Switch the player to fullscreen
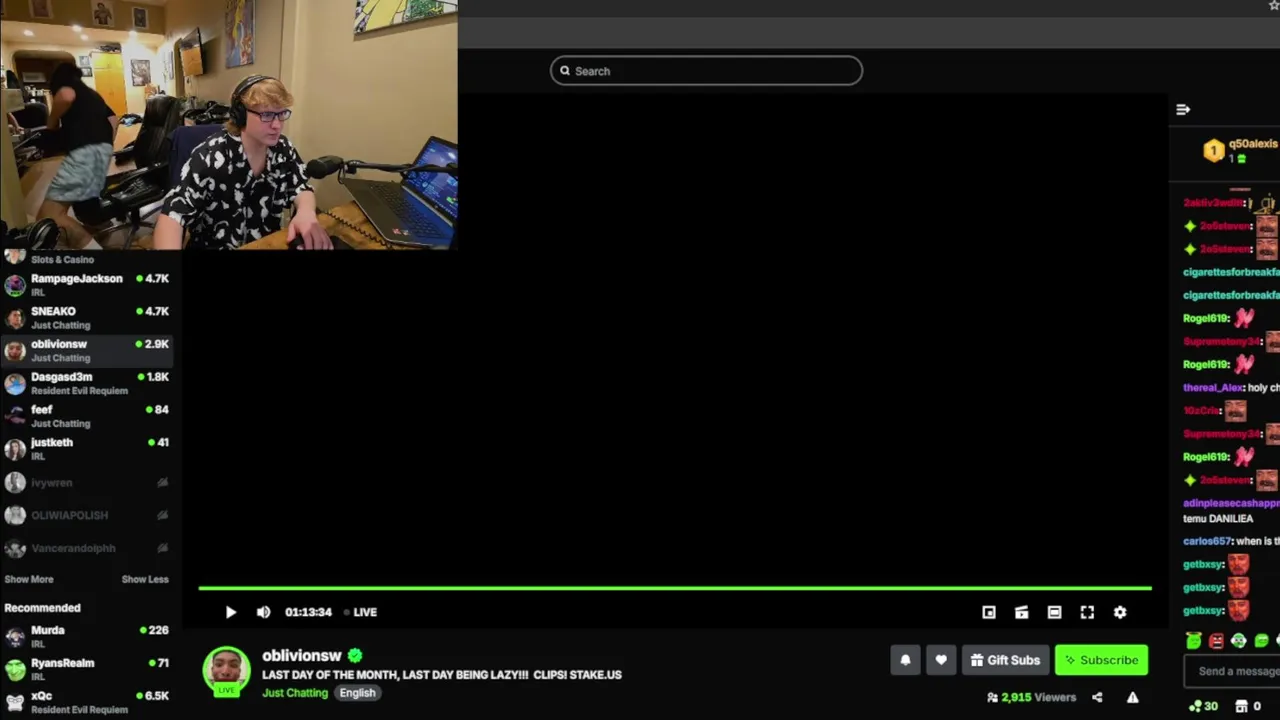The width and height of the screenshot is (1280, 720). (x=1087, y=612)
